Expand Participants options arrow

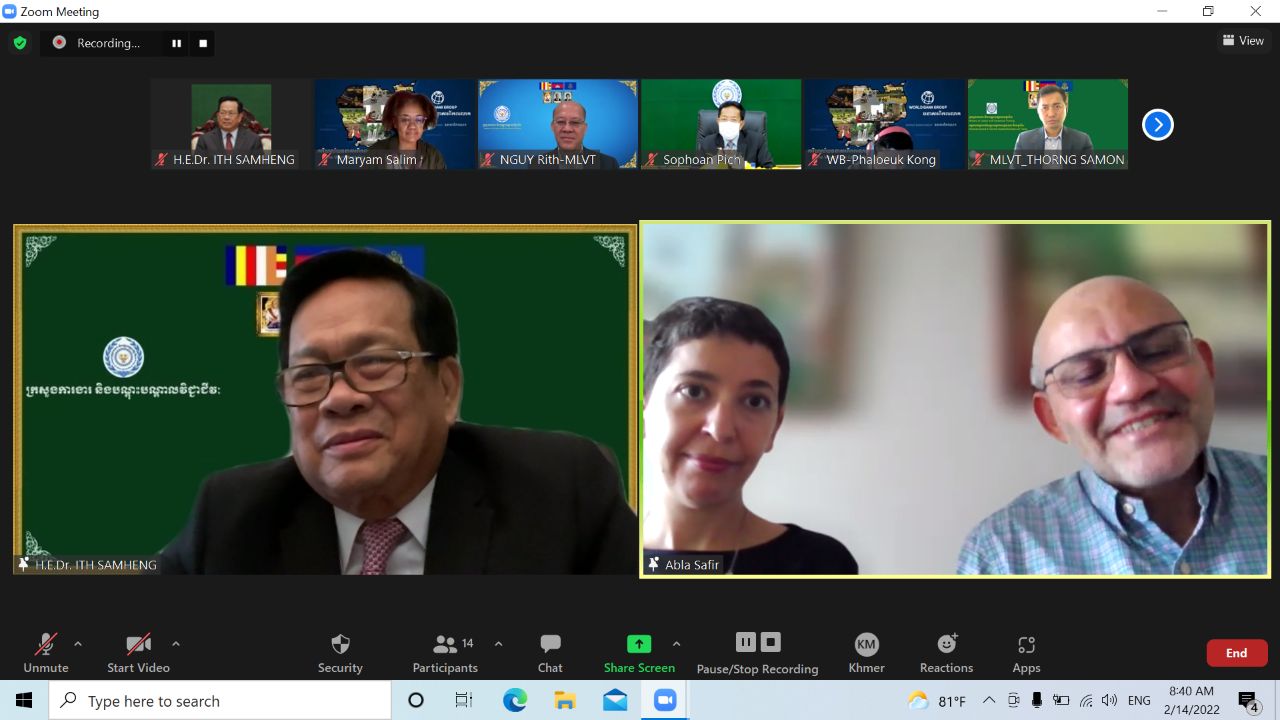[498, 644]
